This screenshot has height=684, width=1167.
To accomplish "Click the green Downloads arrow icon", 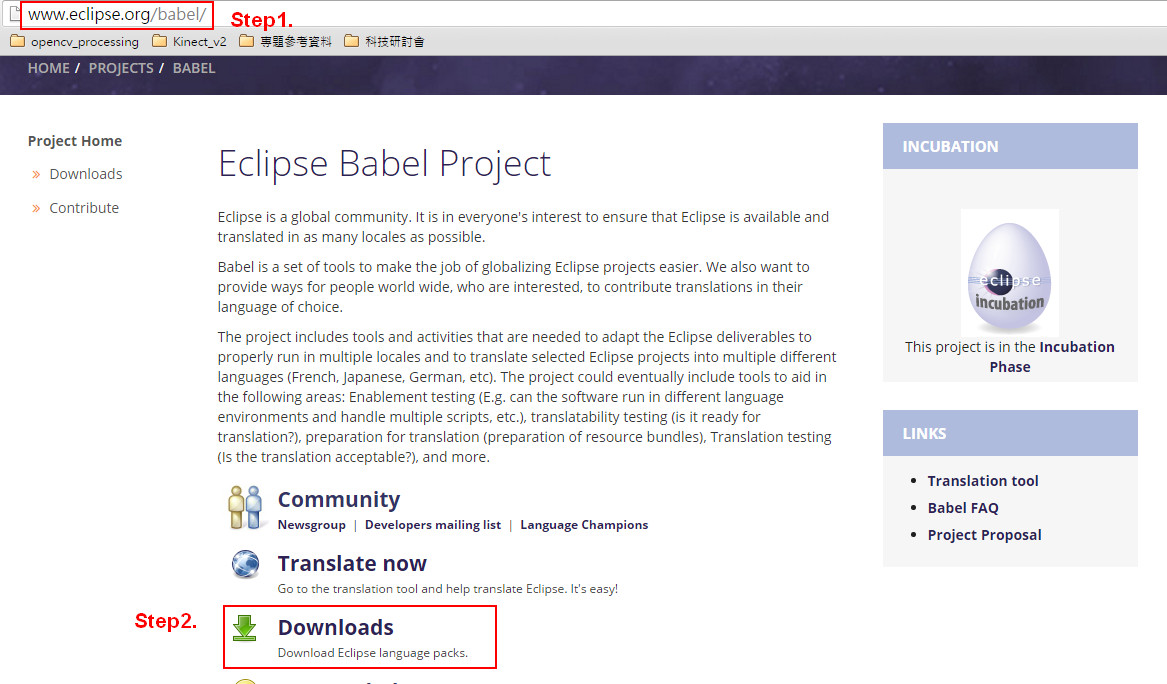I will point(244,628).
